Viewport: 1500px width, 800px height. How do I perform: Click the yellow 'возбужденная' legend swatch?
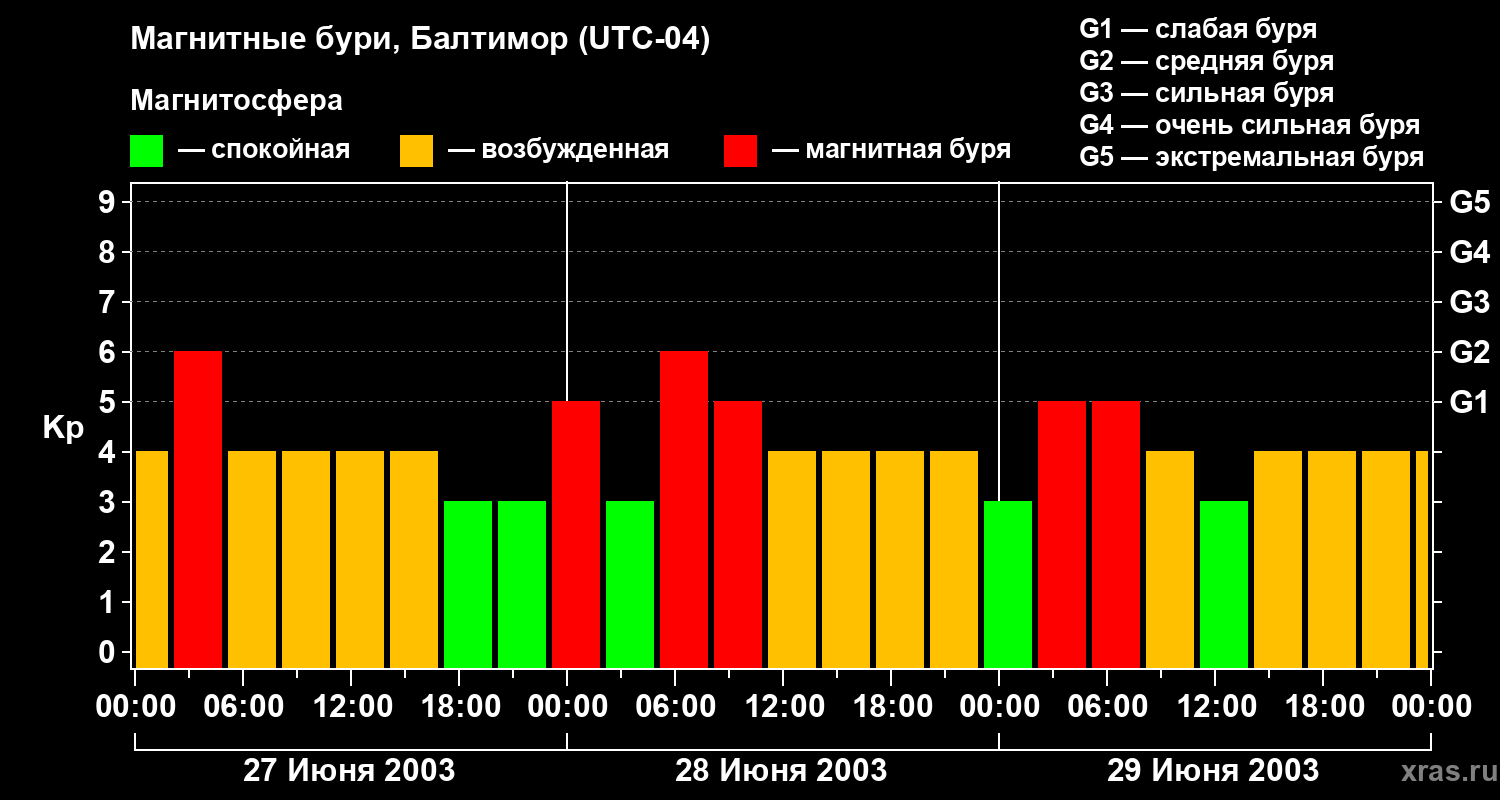click(x=416, y=151)
